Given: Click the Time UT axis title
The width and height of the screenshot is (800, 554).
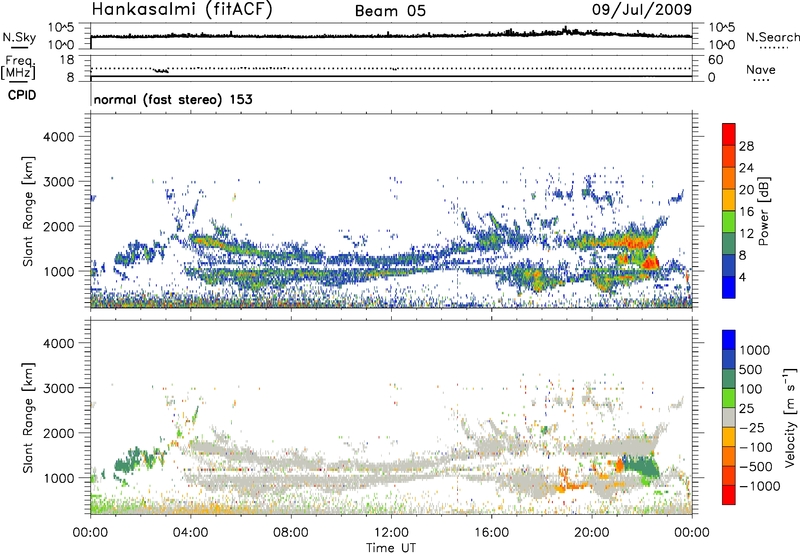Looking at the screenshot, I should tap(391, 548).
